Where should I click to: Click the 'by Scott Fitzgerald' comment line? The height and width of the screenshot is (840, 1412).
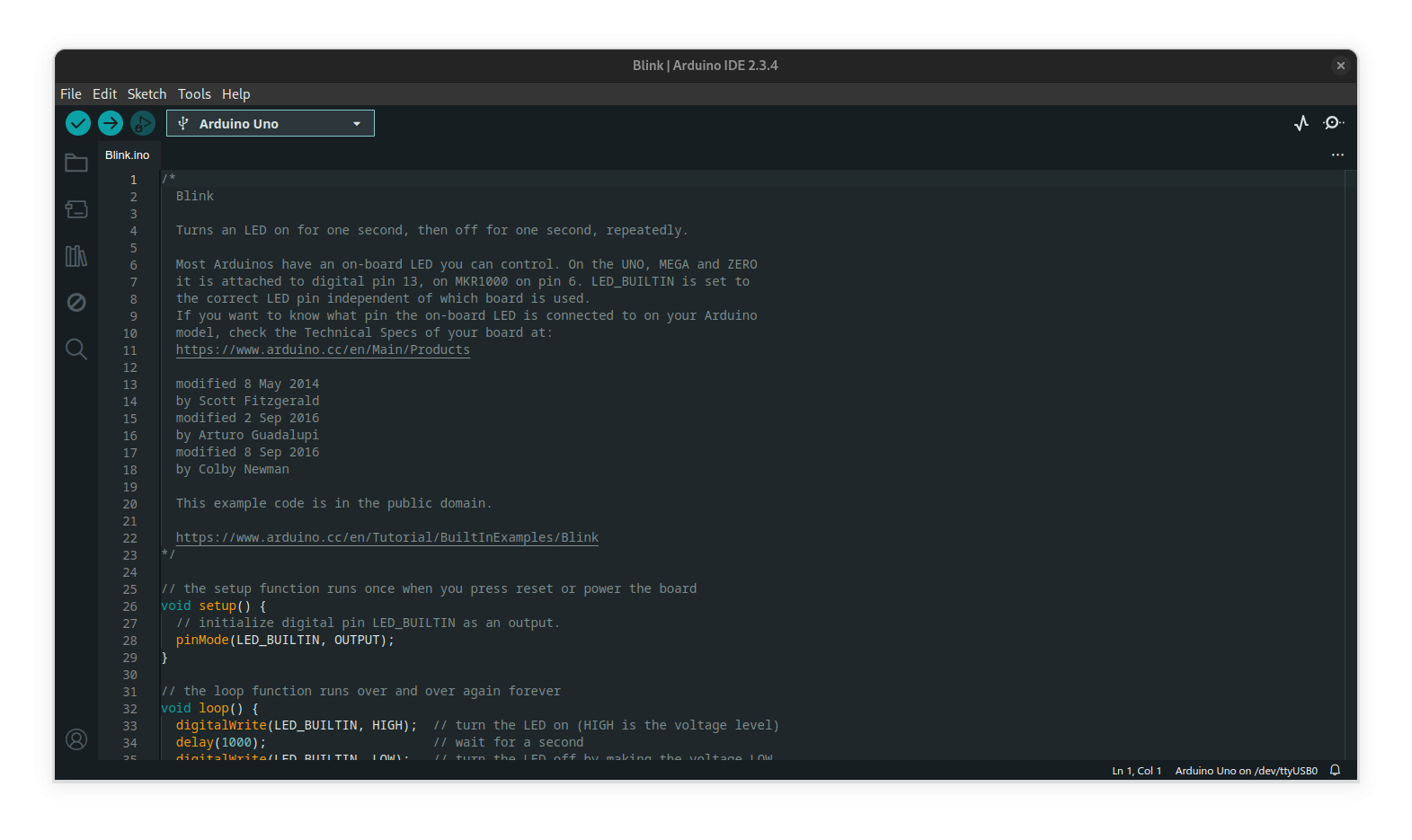coord(247,401)
